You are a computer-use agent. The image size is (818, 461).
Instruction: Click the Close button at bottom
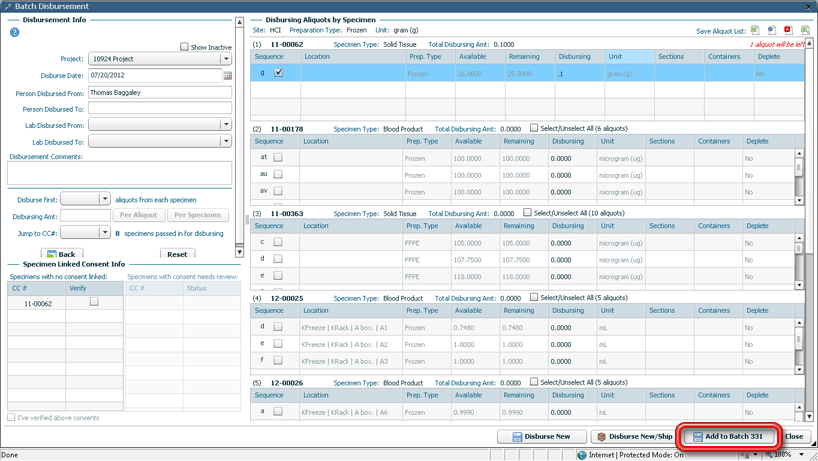[795, 436]
